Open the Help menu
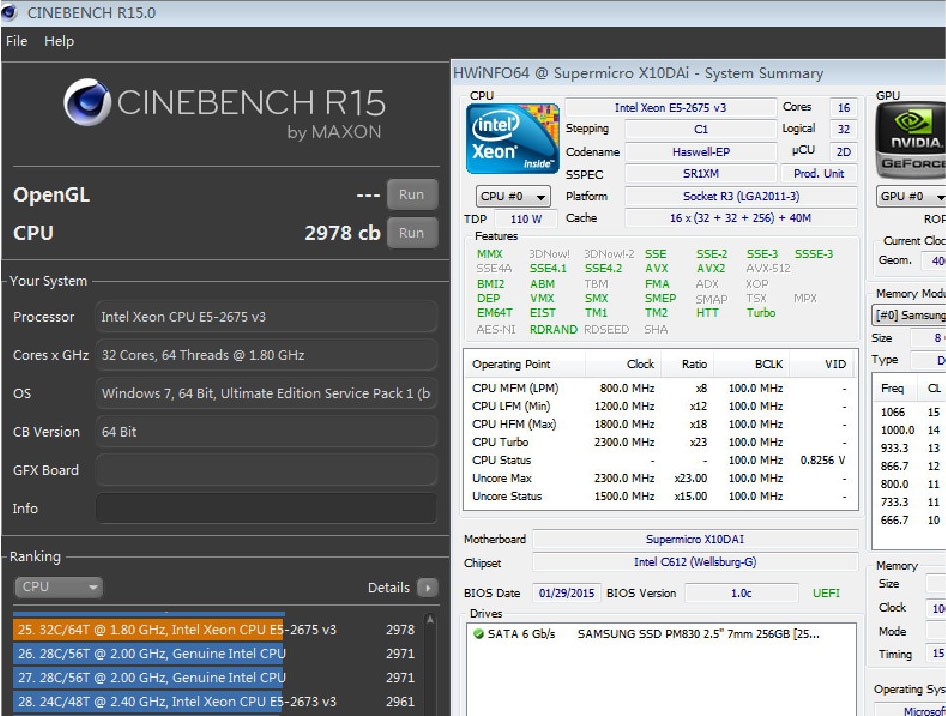The height and width of the screenshot is (716, 946). point(59,41)
